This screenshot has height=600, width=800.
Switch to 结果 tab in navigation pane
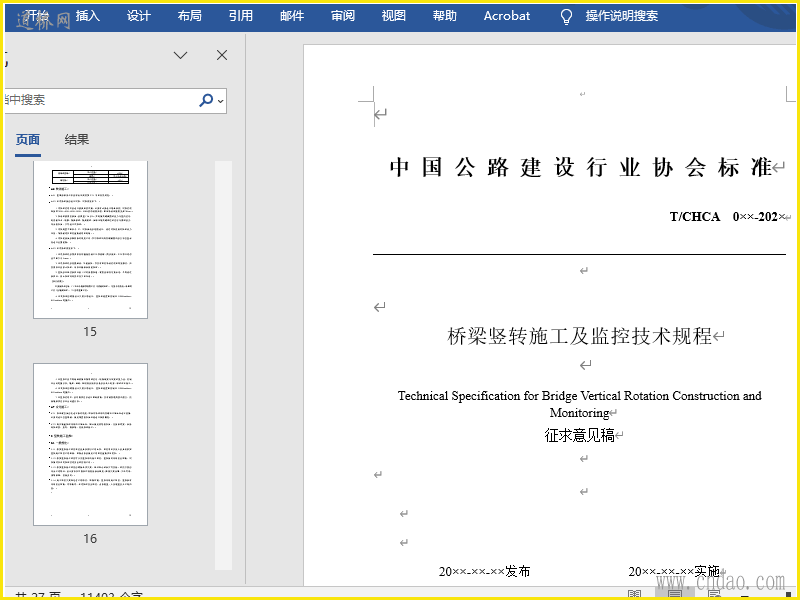coord(77,140)
